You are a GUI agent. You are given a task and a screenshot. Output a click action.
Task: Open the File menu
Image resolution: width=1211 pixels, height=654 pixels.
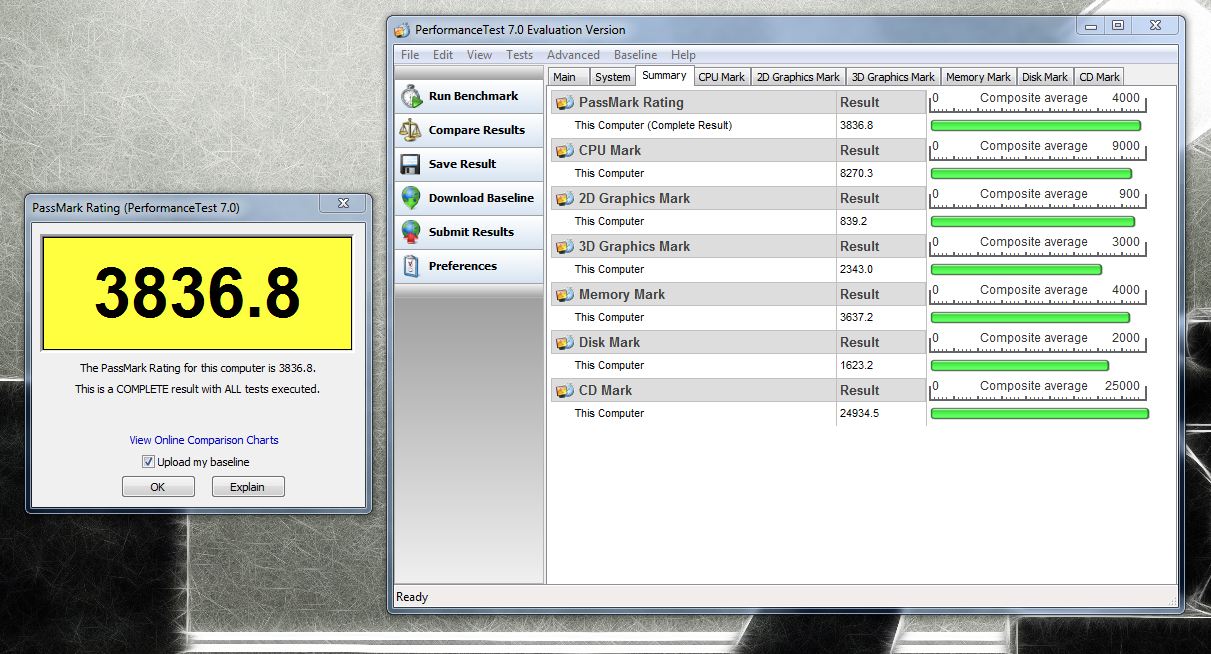click(x=410, y=55)
